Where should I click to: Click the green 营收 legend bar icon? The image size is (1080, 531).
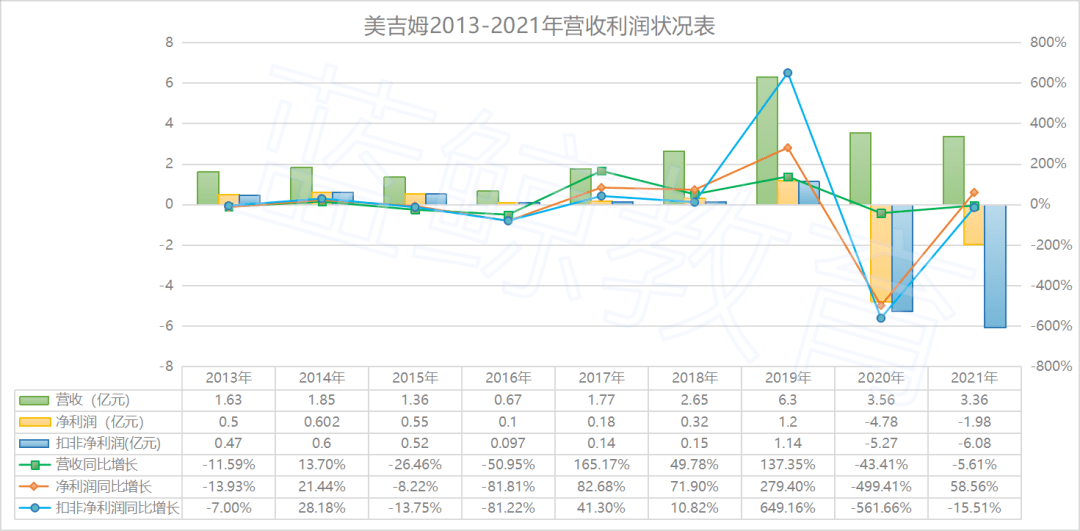click(x=34, y=401)
